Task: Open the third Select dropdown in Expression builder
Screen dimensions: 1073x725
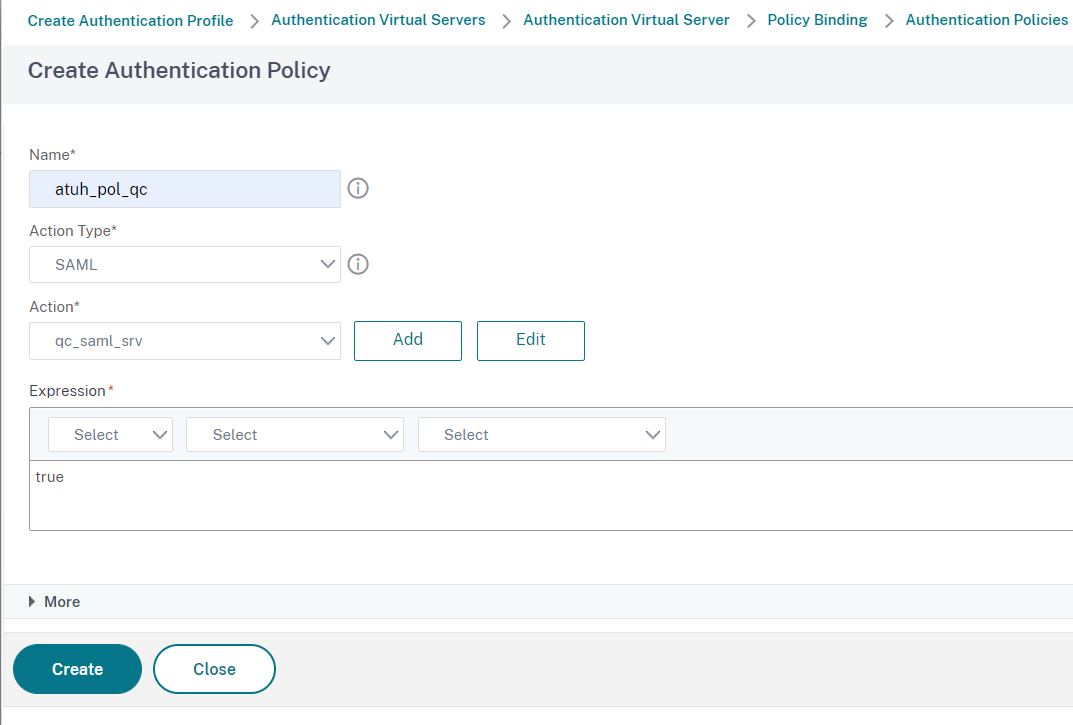Action: (541, 434)
